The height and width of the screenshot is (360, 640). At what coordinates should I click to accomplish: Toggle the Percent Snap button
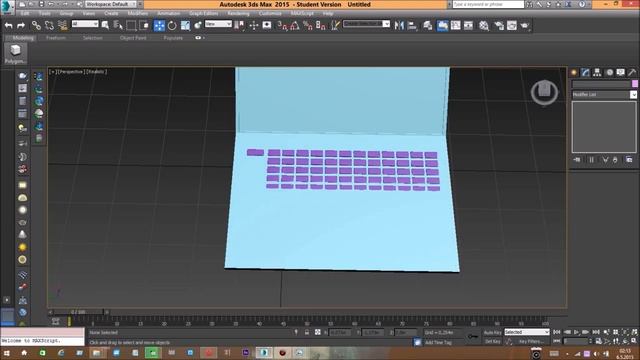tap(308, 25)
